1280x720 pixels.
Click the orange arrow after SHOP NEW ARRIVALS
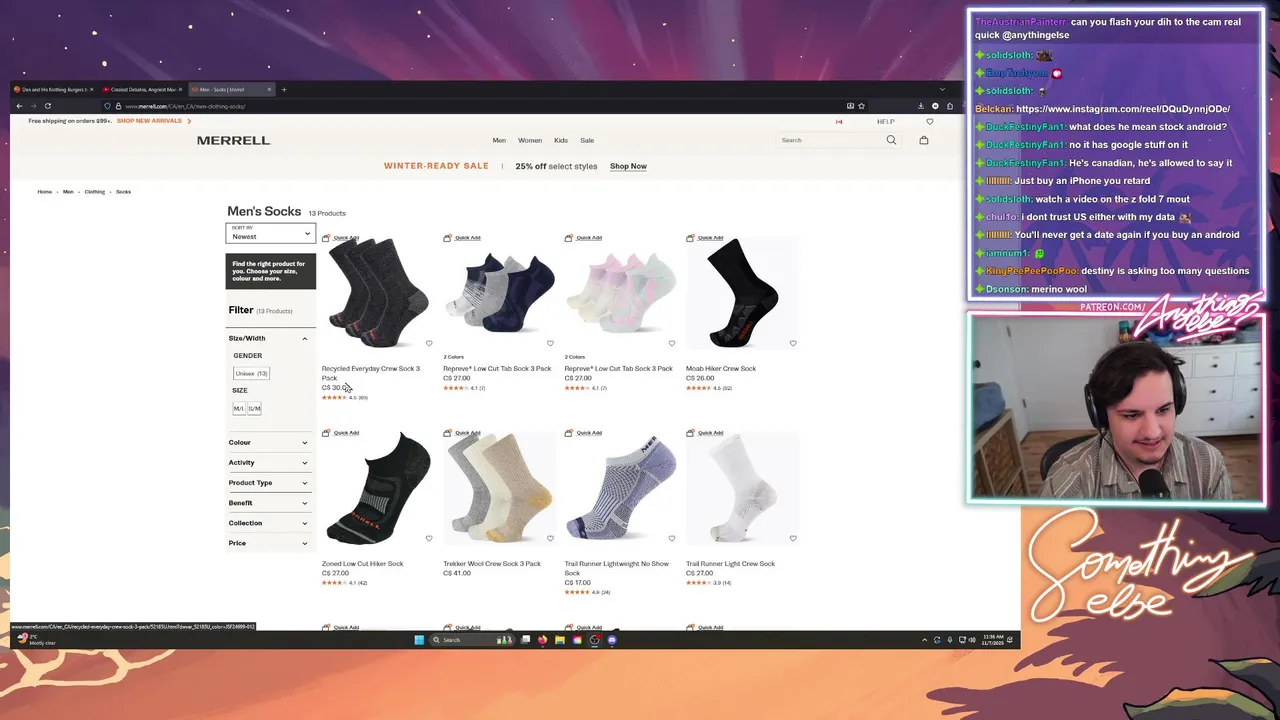click(x=188, y=121)
